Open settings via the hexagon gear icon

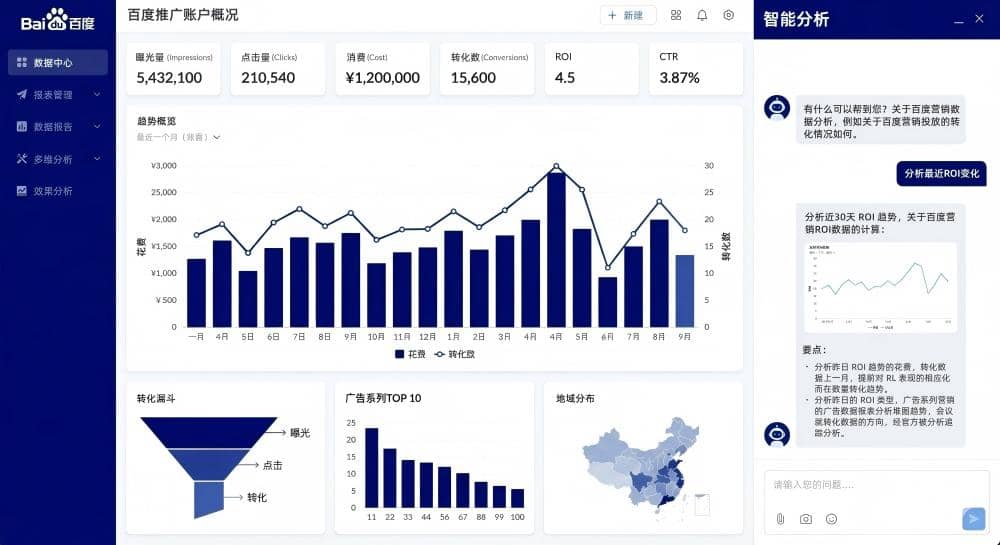coord(728,15)
